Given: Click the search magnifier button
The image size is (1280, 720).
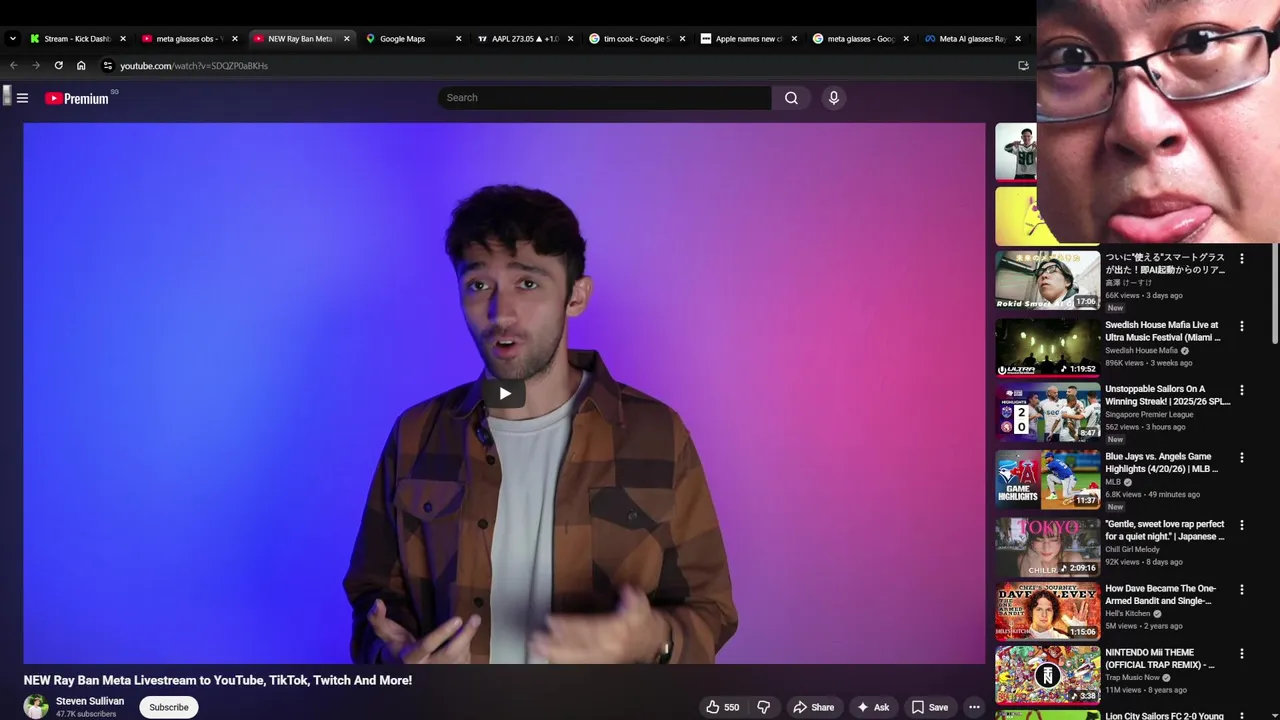Looking at the screenshot, I should (x=791, y=98).
